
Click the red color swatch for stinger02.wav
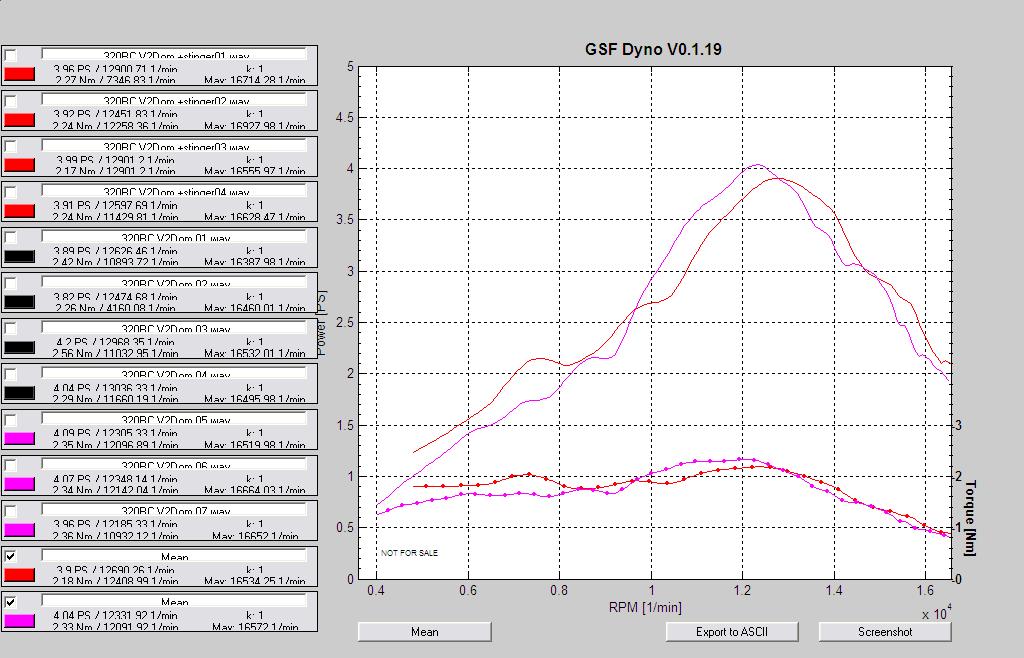pyautogui.click(x=20, y=120)
